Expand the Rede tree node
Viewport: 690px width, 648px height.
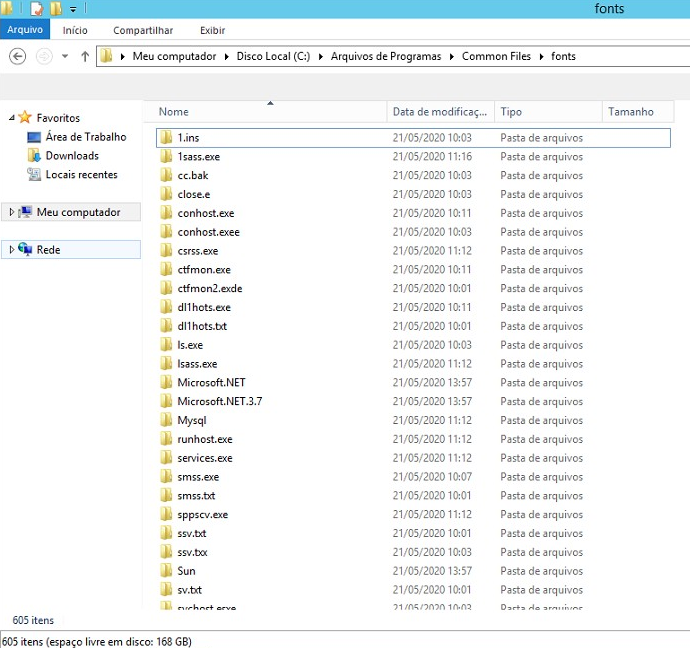pyautogui.click(x=11, y=250)
